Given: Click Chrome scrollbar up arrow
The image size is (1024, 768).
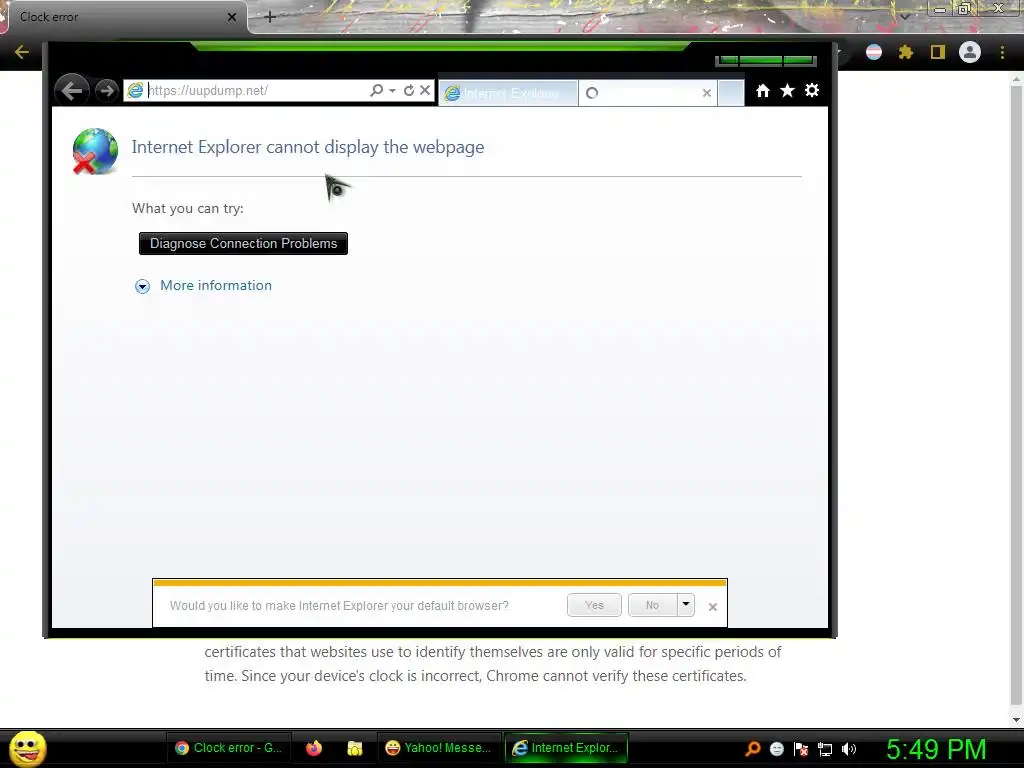Looking at the screenshot, I should [1016, 80].
